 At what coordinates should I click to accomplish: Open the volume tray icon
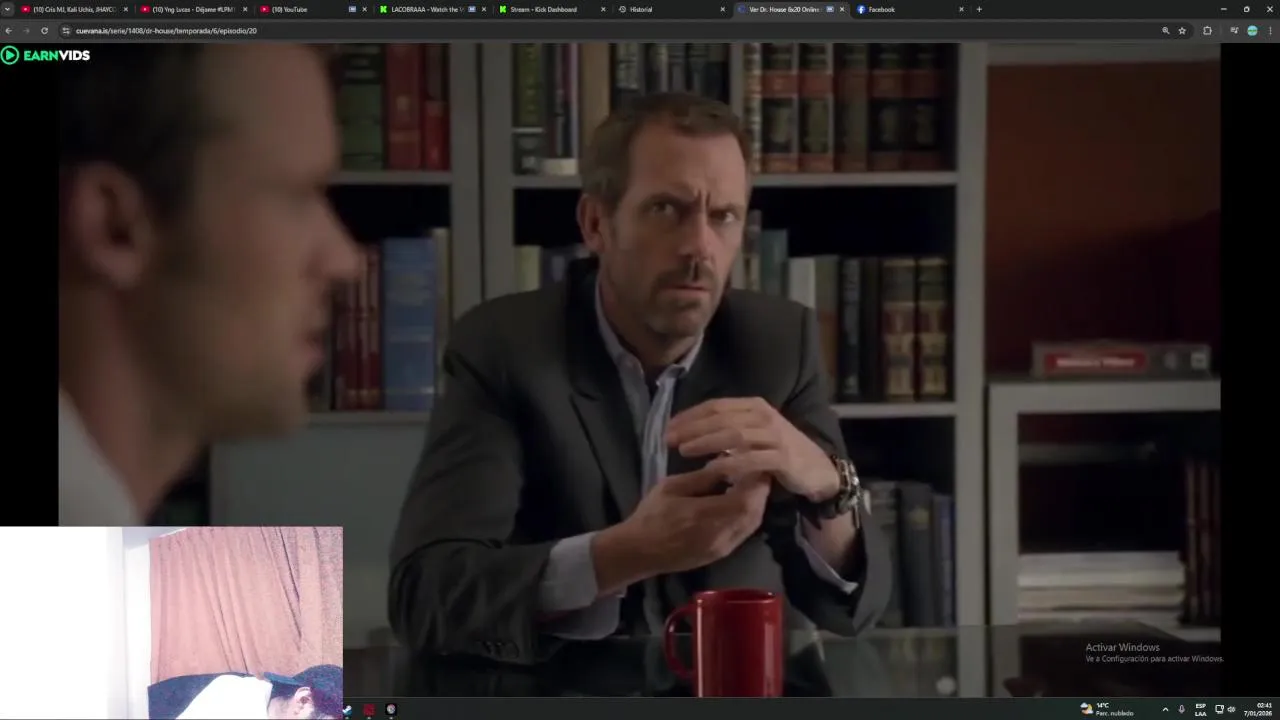click(x=1231, y=709)
